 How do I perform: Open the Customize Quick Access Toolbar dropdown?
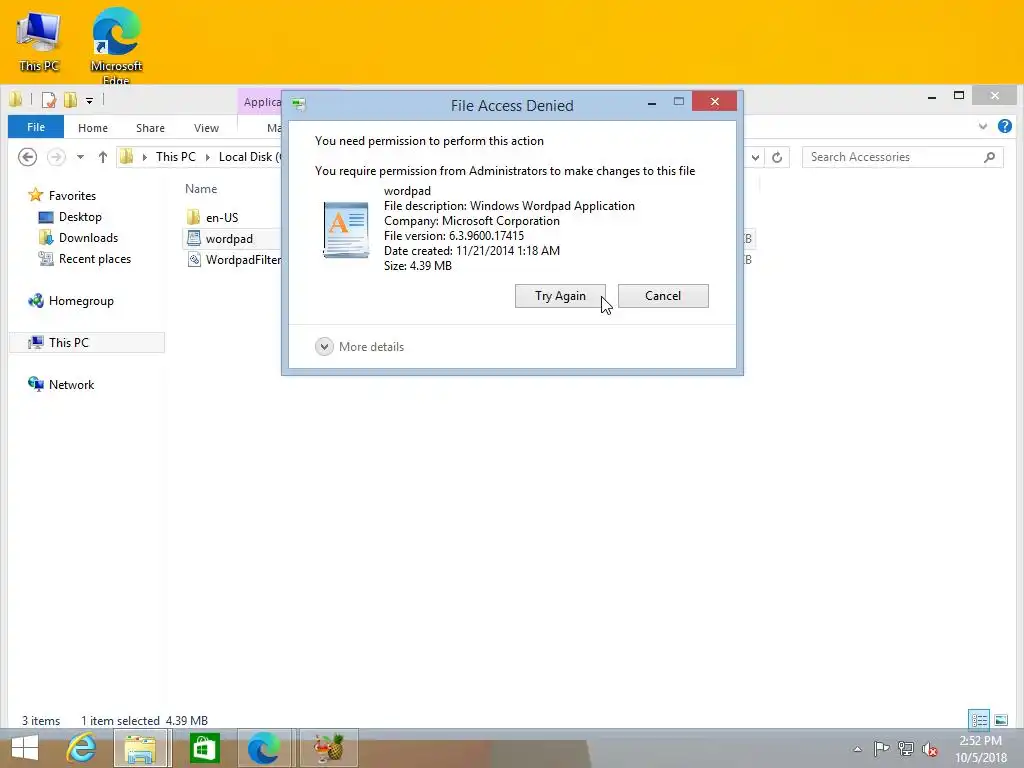89,101
